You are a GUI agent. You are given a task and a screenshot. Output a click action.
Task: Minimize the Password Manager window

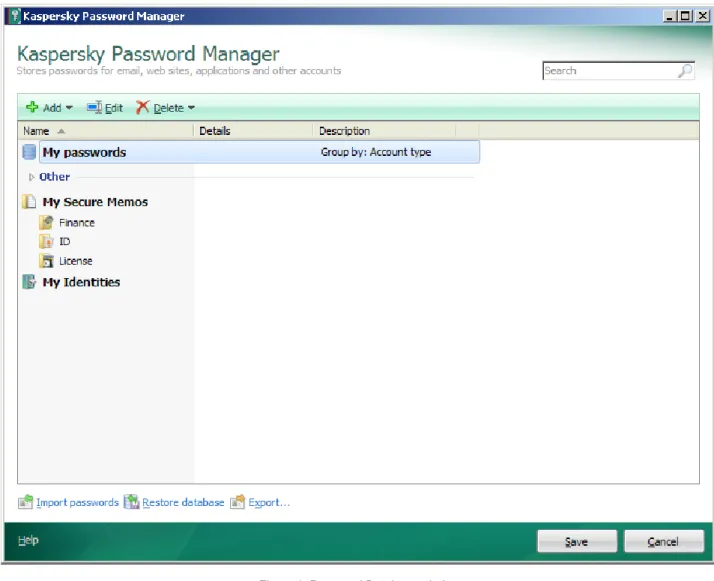669,16
